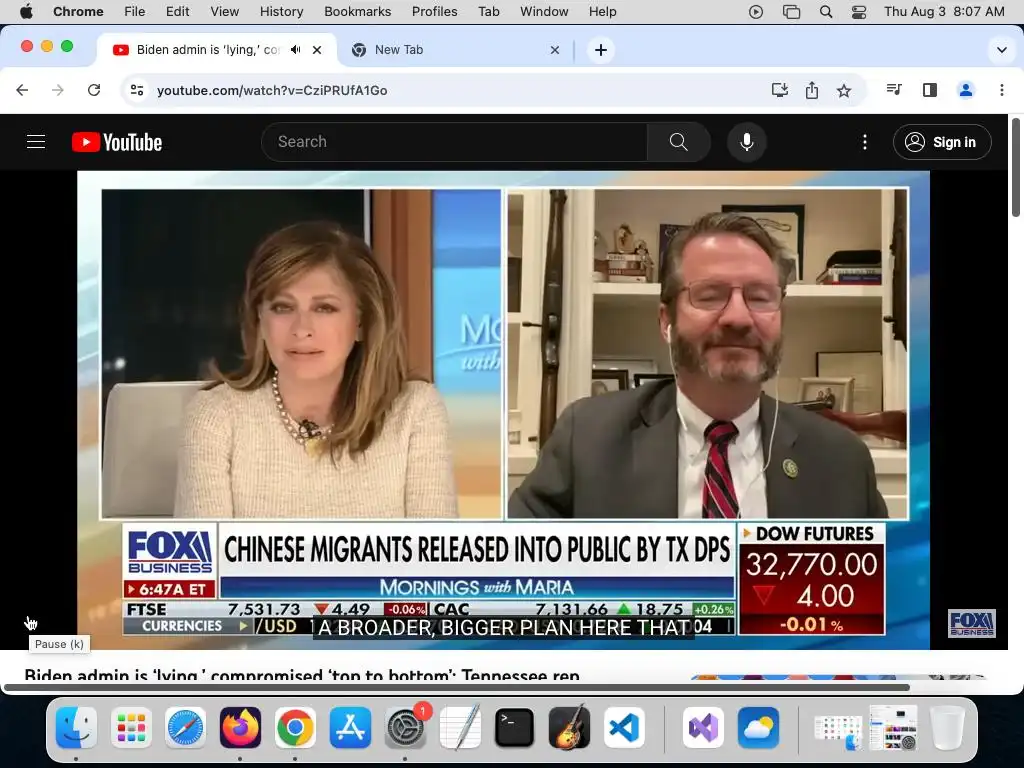The height and width of the screenshot is (768, 1024).
Task: Sign in to YouTube
Action: point(942,142)
